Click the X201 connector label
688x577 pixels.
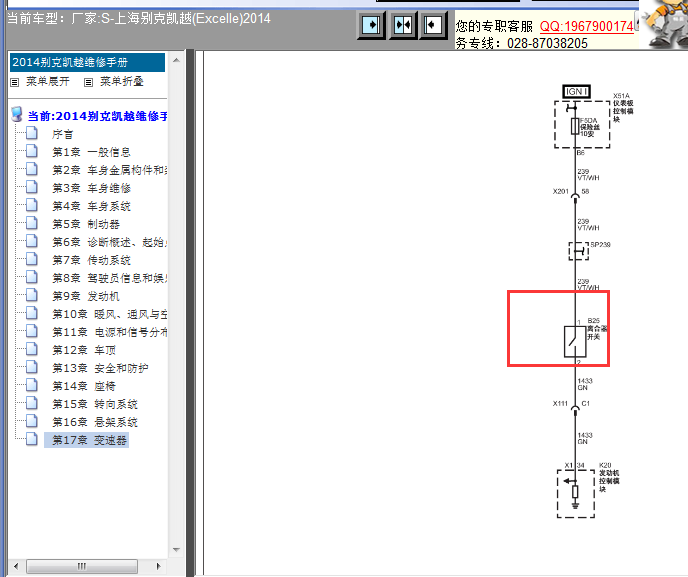pyautogui.click(x=560, y=191)
